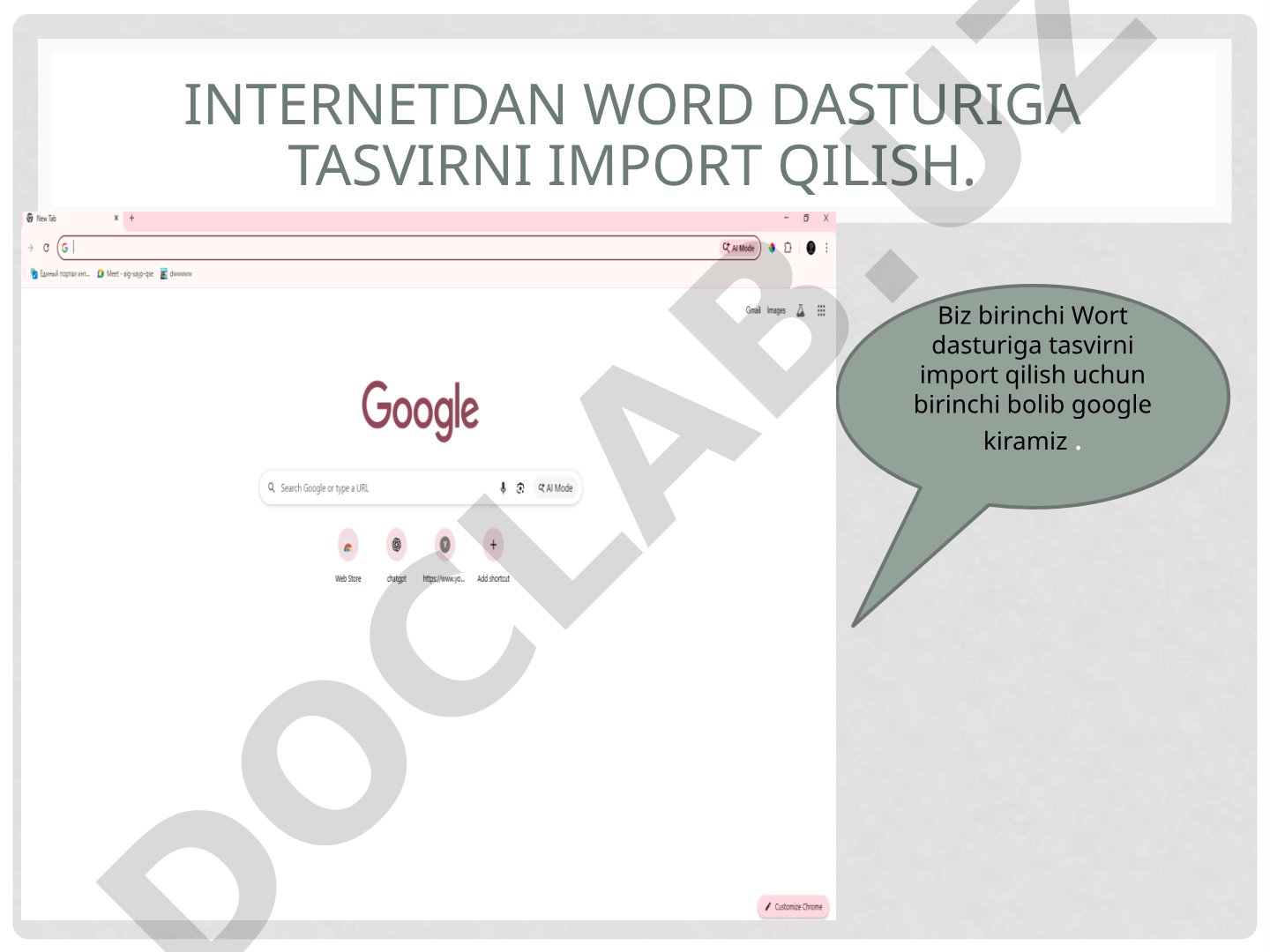This screenshot has height=952, width=1270.
Task: Reload the page with refresh icon
Action: click(46, 249)
